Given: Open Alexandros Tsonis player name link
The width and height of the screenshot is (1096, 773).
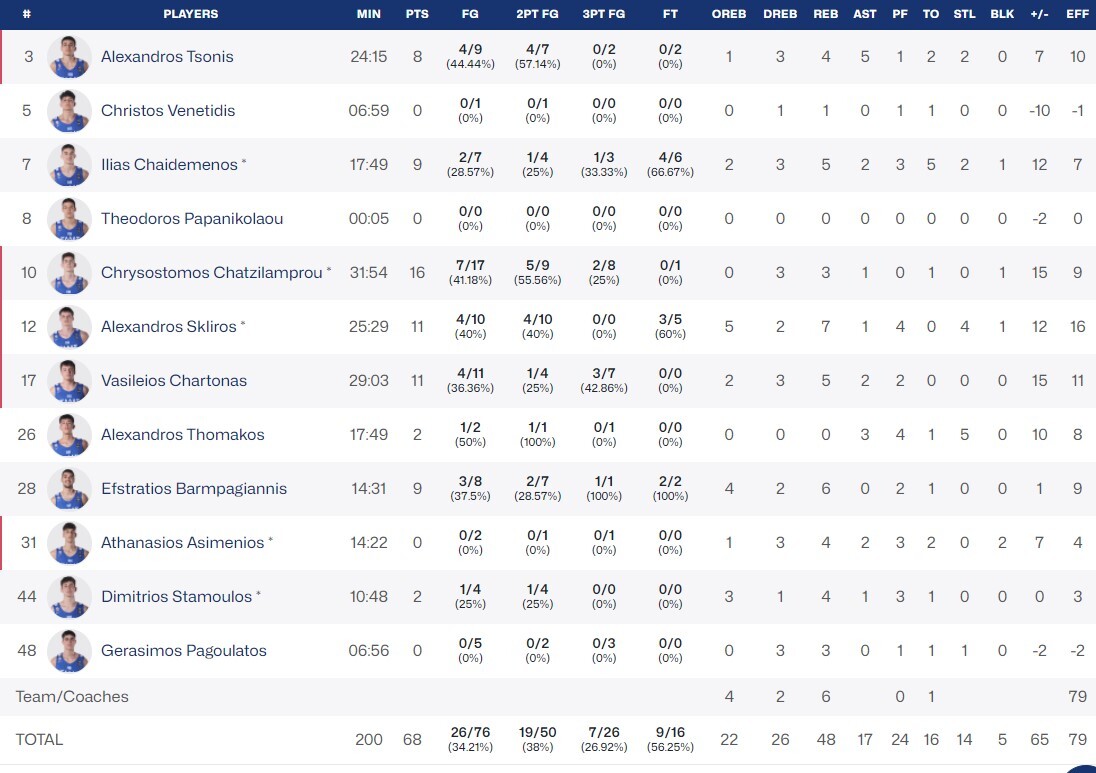Looking at the screenshot, I should click(167, 57).
